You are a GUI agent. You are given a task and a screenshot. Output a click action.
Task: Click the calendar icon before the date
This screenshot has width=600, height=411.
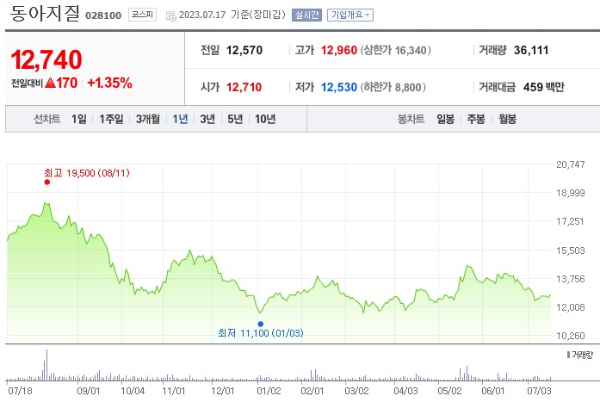click(x=171, y=16)
